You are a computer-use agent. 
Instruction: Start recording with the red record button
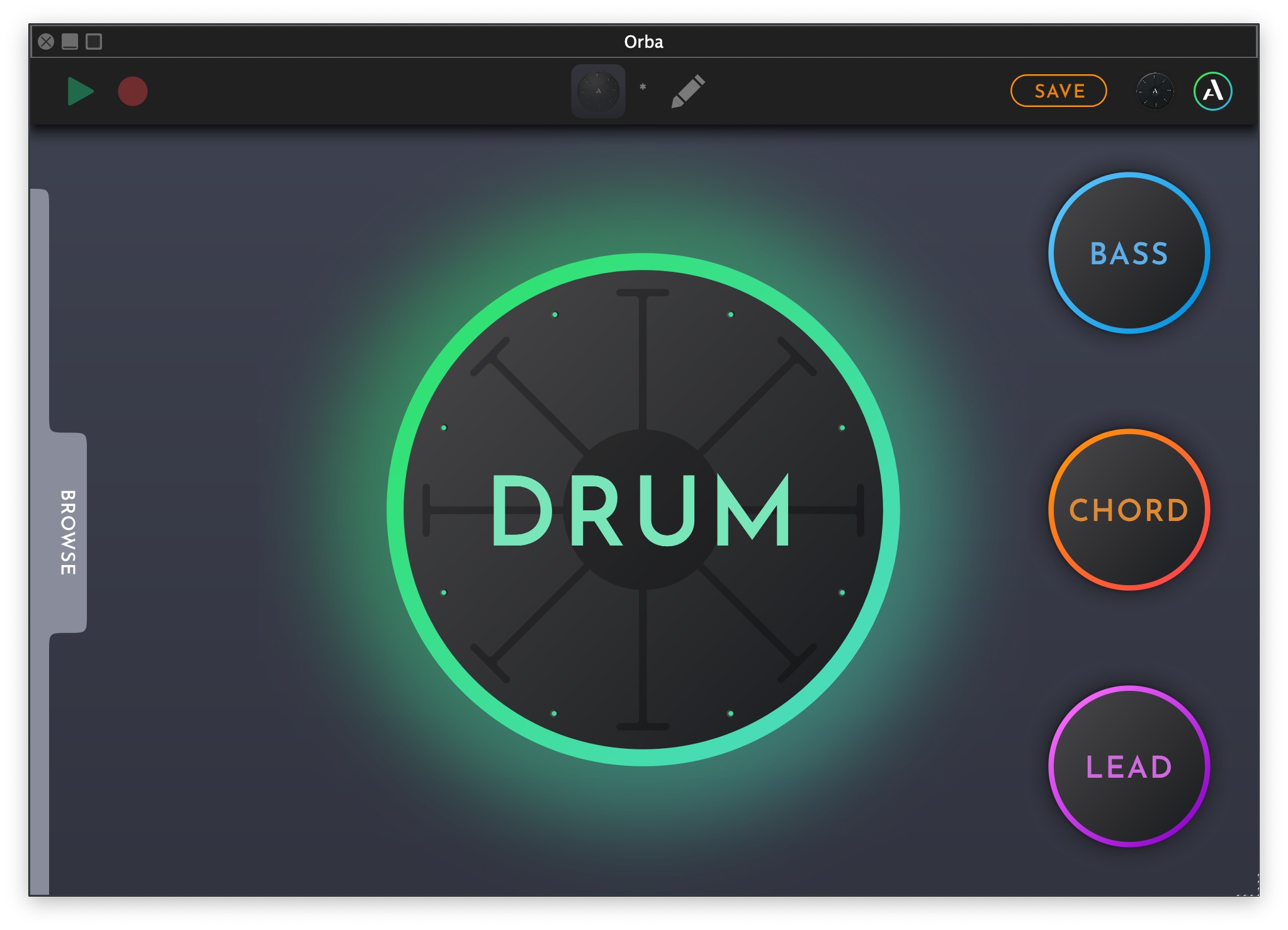[132, 92]
